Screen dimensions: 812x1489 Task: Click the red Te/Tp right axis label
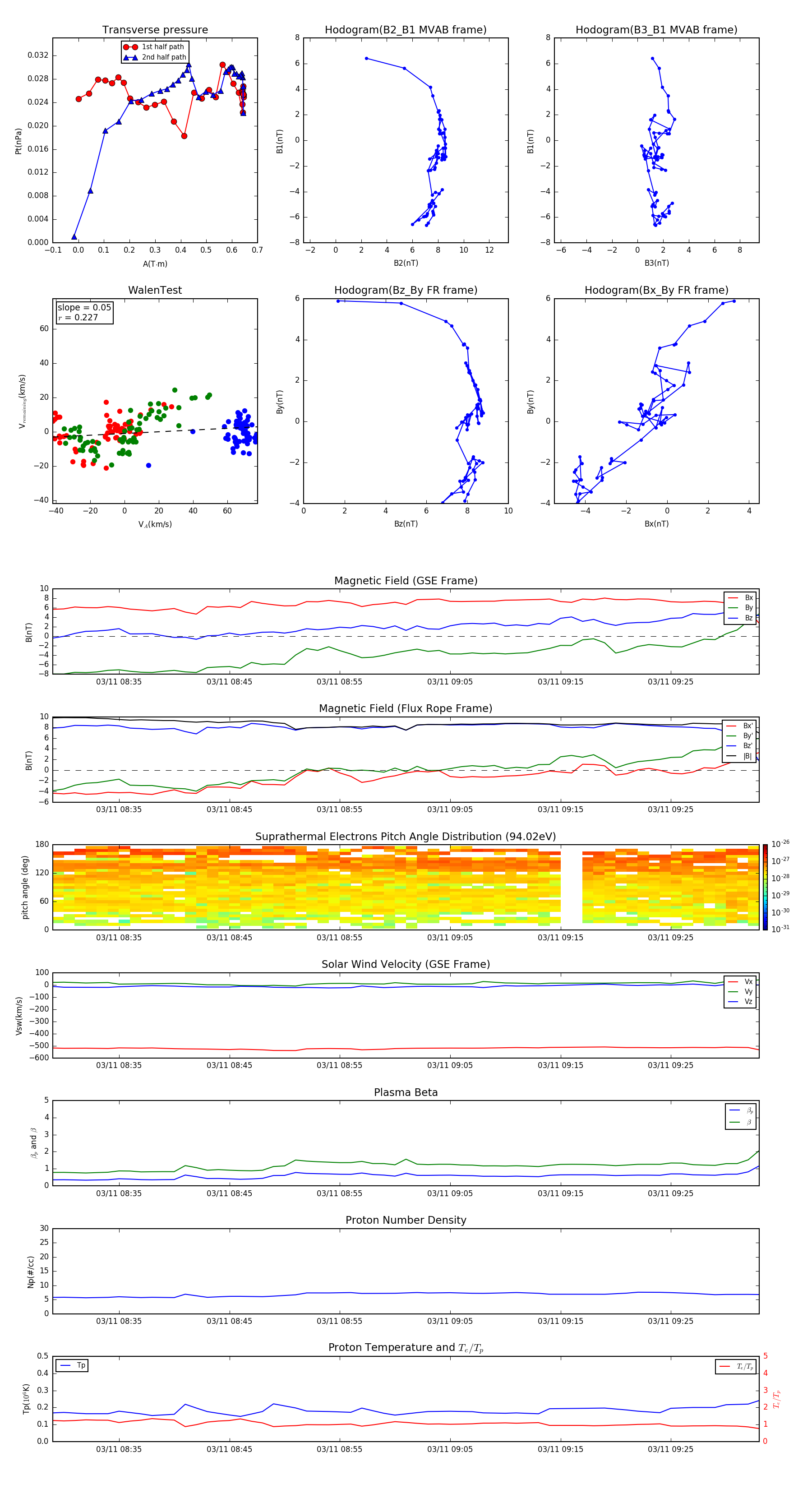(x=777, y=1399)
